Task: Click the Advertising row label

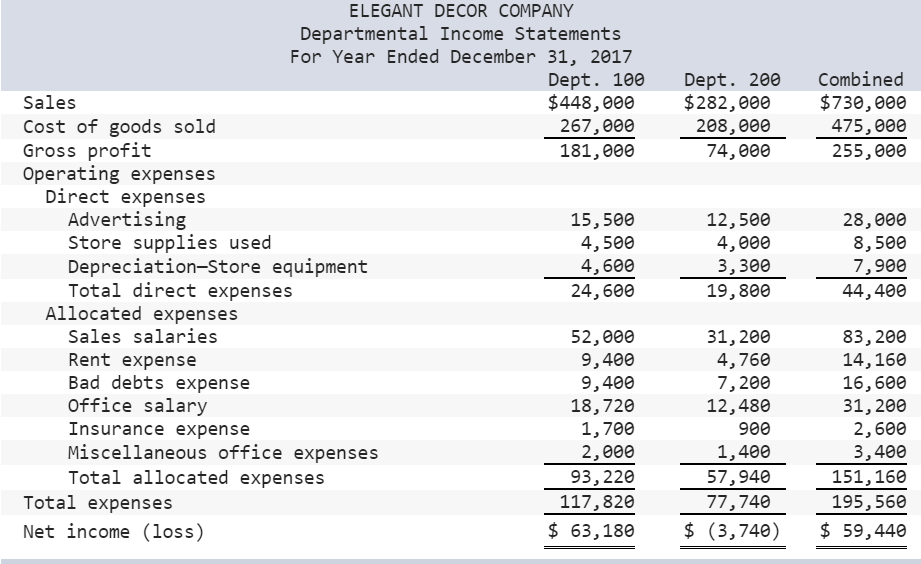Action: point(127,220)
